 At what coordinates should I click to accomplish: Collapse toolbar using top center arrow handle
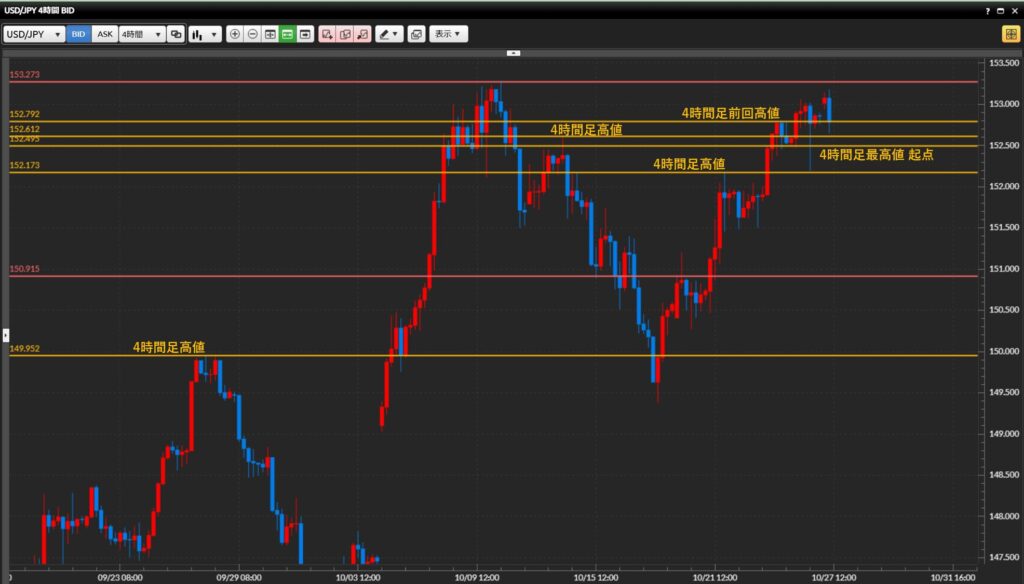(513, 52)
